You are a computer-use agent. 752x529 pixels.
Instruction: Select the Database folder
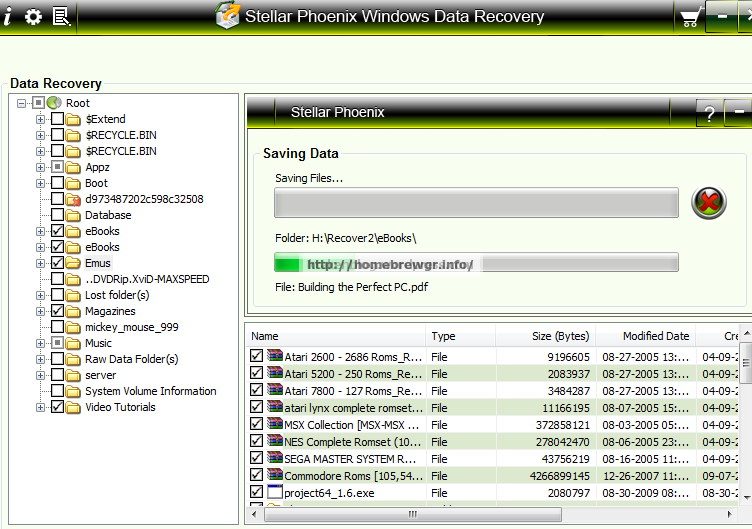[108, 215]
